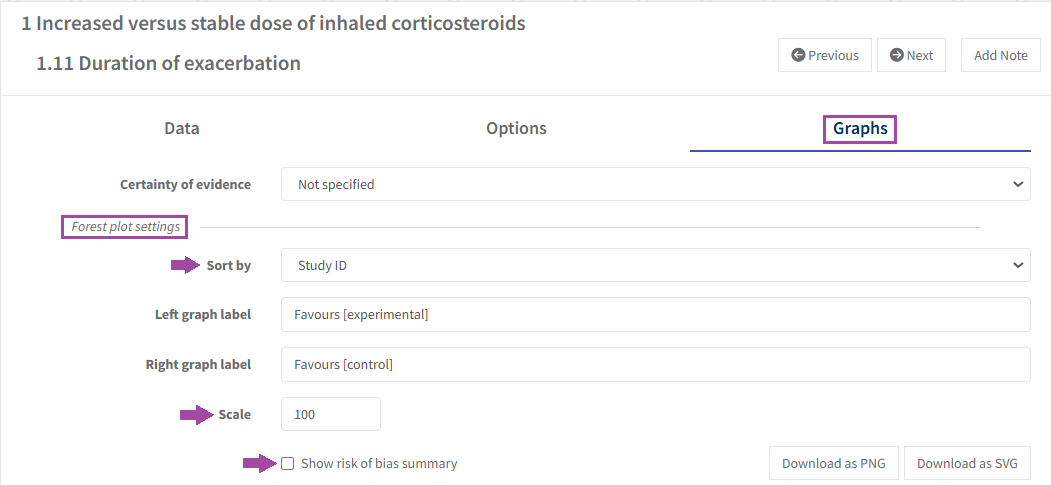
Task: Click the 1.11 Duration of exacerbation heading
Action: pos(168,63)
